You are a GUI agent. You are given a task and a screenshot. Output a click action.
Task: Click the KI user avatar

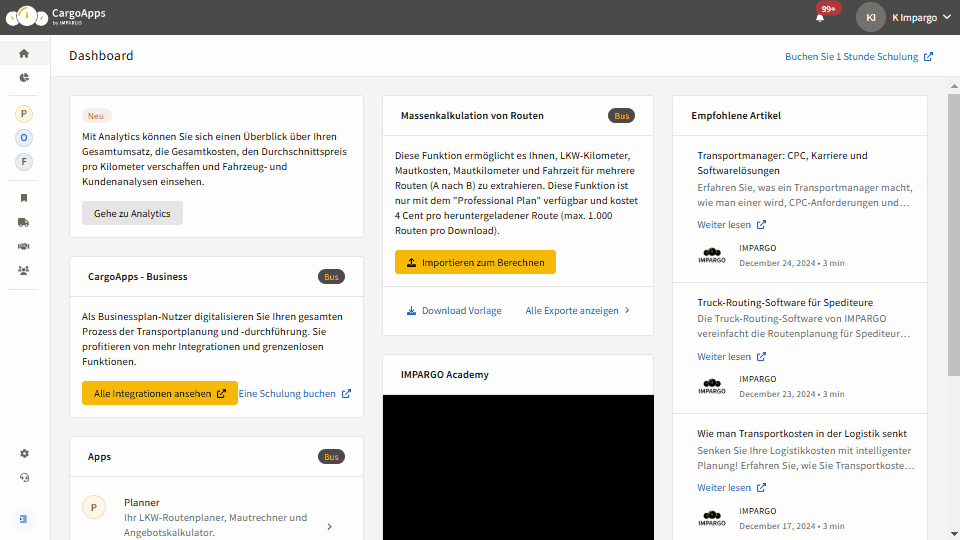tap(871, 17)
